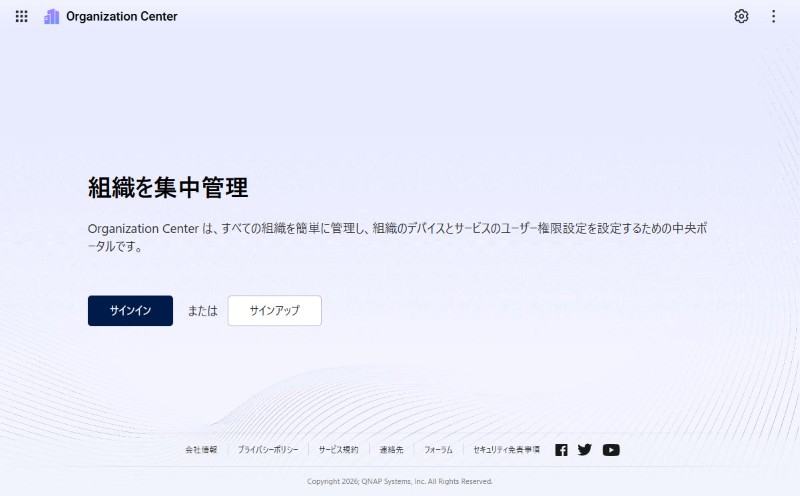Open the YouTube channel icon
Screen dimensions: 800x496
pos(611,450)
